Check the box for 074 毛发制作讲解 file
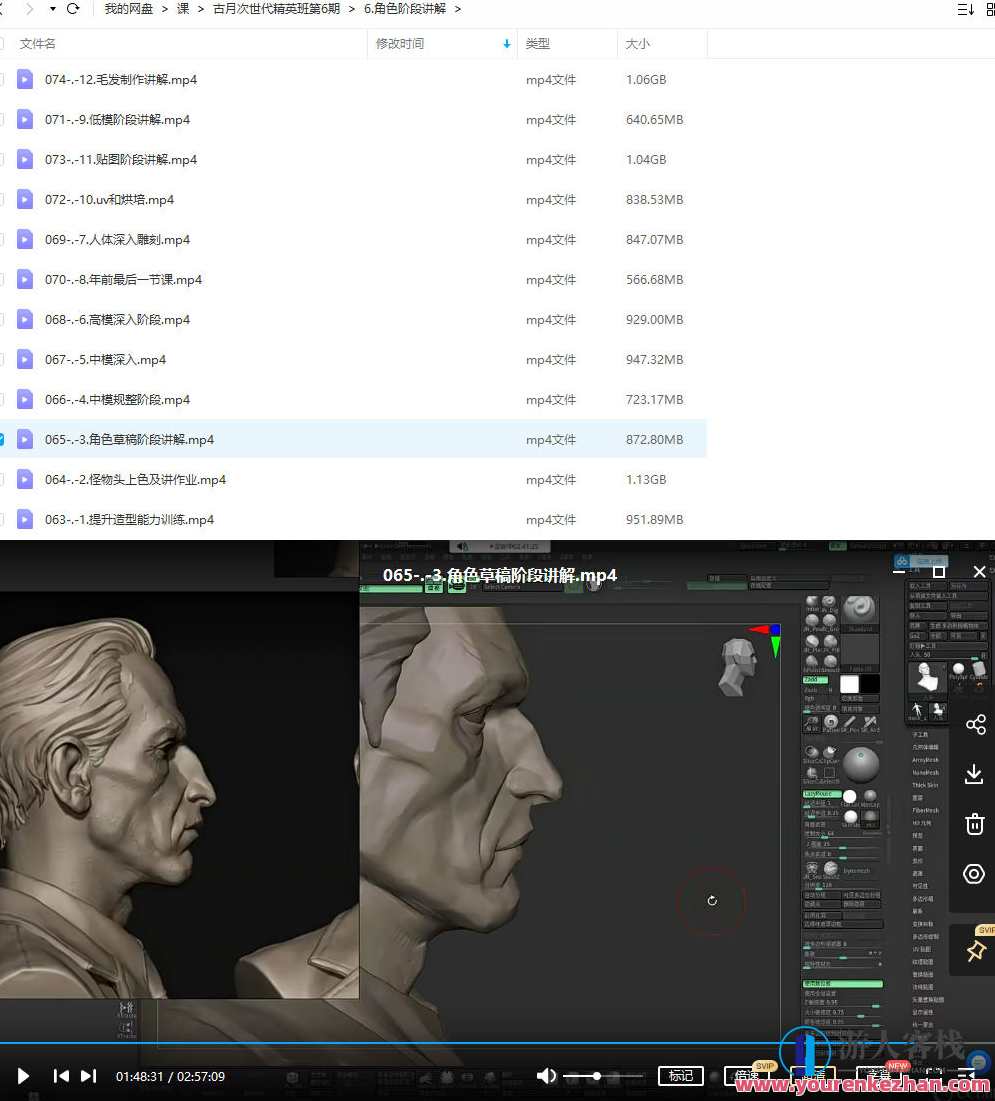The image size is (995, 1101). coord(2,79)
